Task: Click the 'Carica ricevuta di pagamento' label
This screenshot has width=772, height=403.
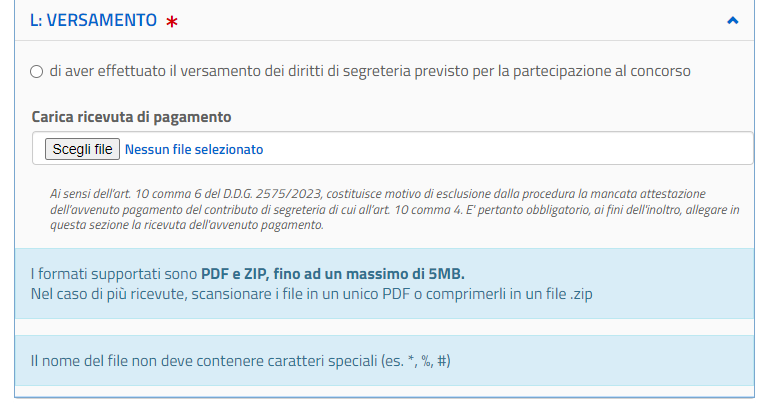Action: (131, 117)
